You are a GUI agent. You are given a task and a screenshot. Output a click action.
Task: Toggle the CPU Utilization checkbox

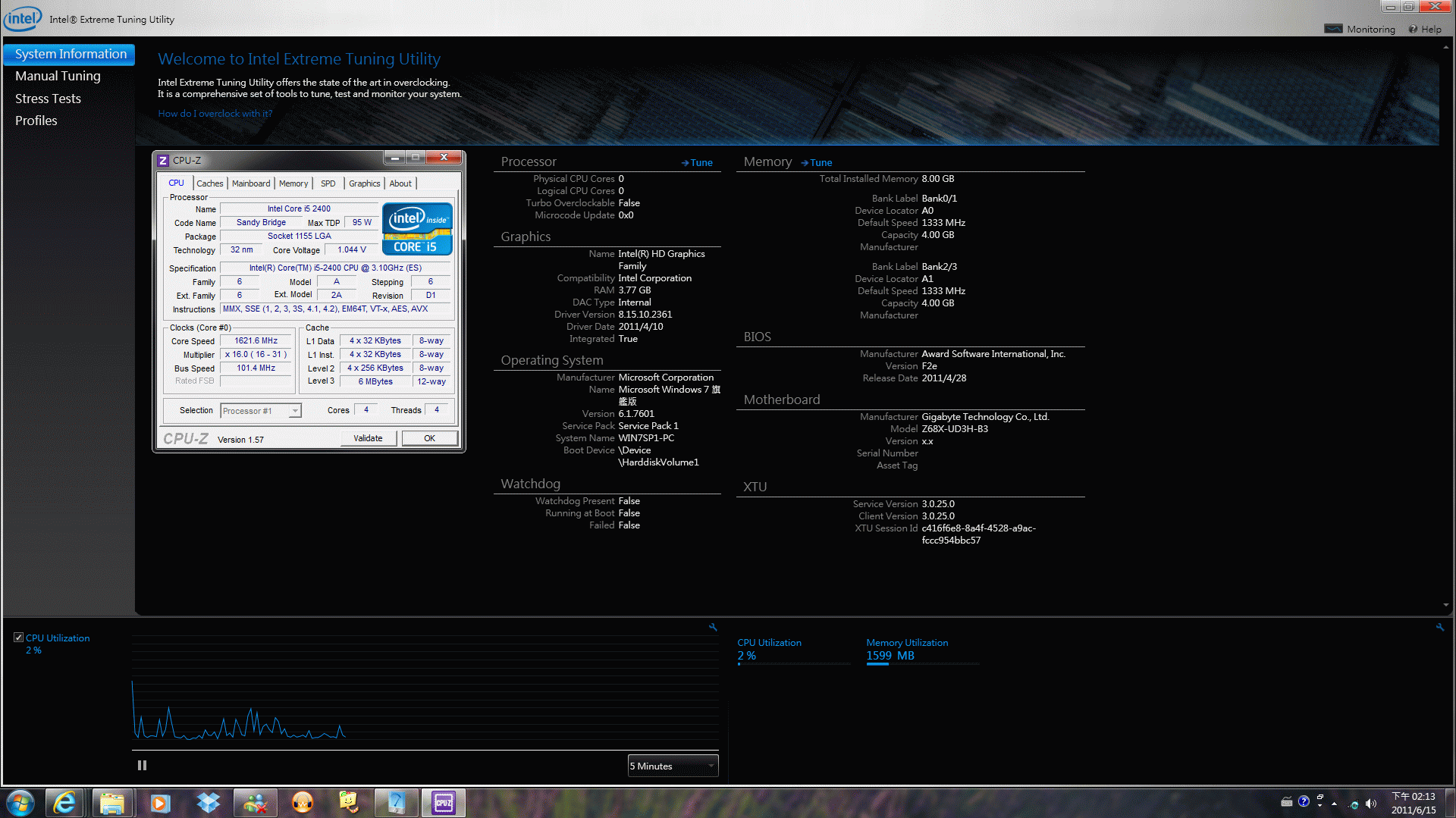pyautogui.click(x=18, y=638)
